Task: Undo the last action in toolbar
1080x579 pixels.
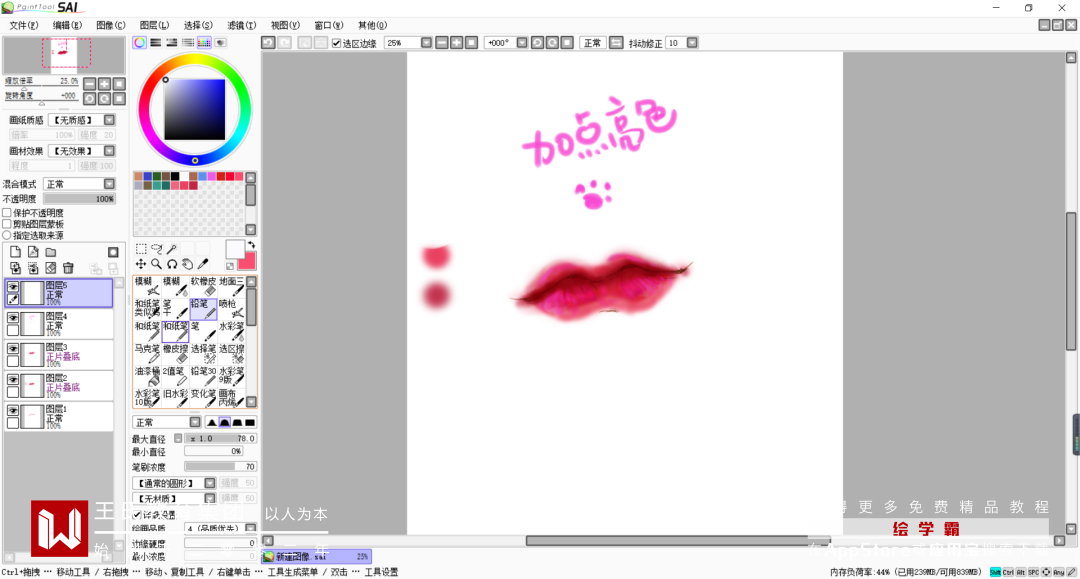Action: point(268,43)
